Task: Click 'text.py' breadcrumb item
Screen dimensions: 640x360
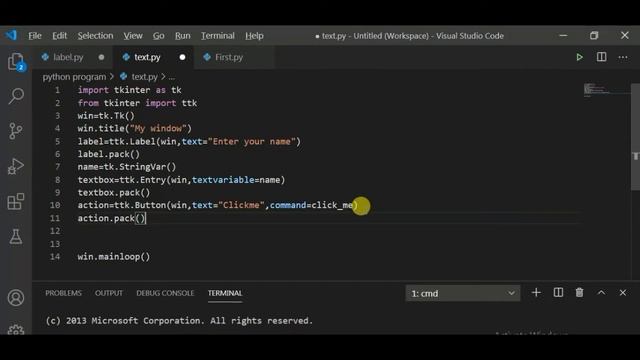Action: [144, 77]
